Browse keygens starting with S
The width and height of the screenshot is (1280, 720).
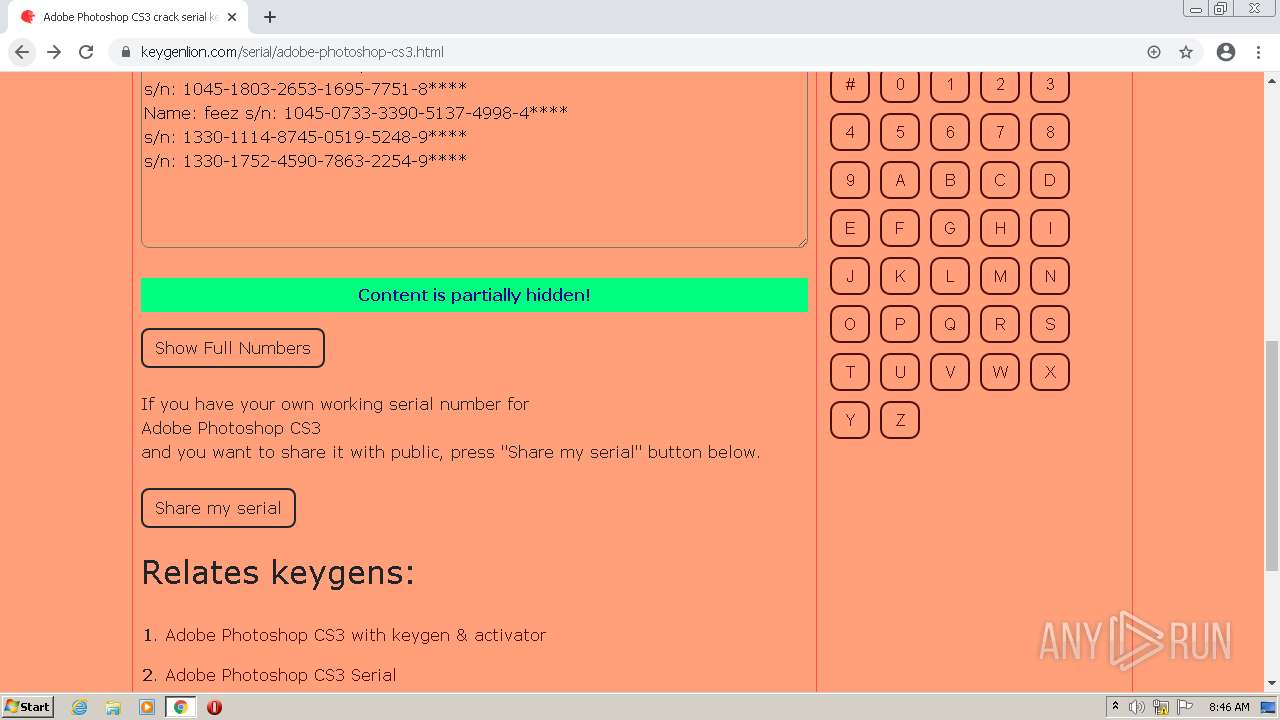click(1050, 324)
